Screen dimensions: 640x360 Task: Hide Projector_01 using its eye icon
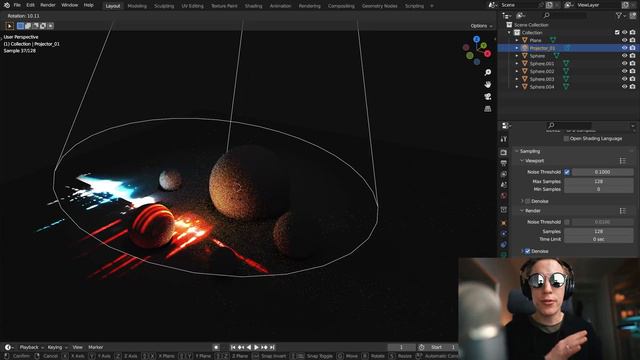pos(624,48)
